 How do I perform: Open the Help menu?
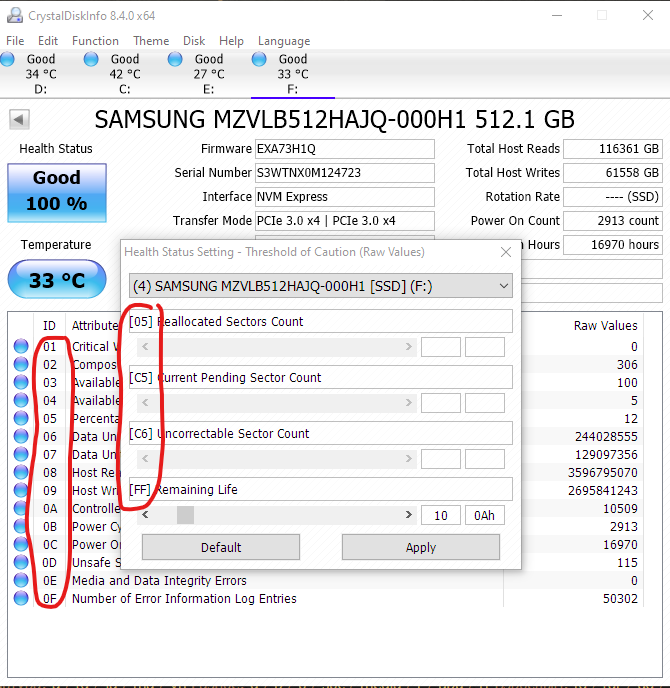[x=231, y=41]
